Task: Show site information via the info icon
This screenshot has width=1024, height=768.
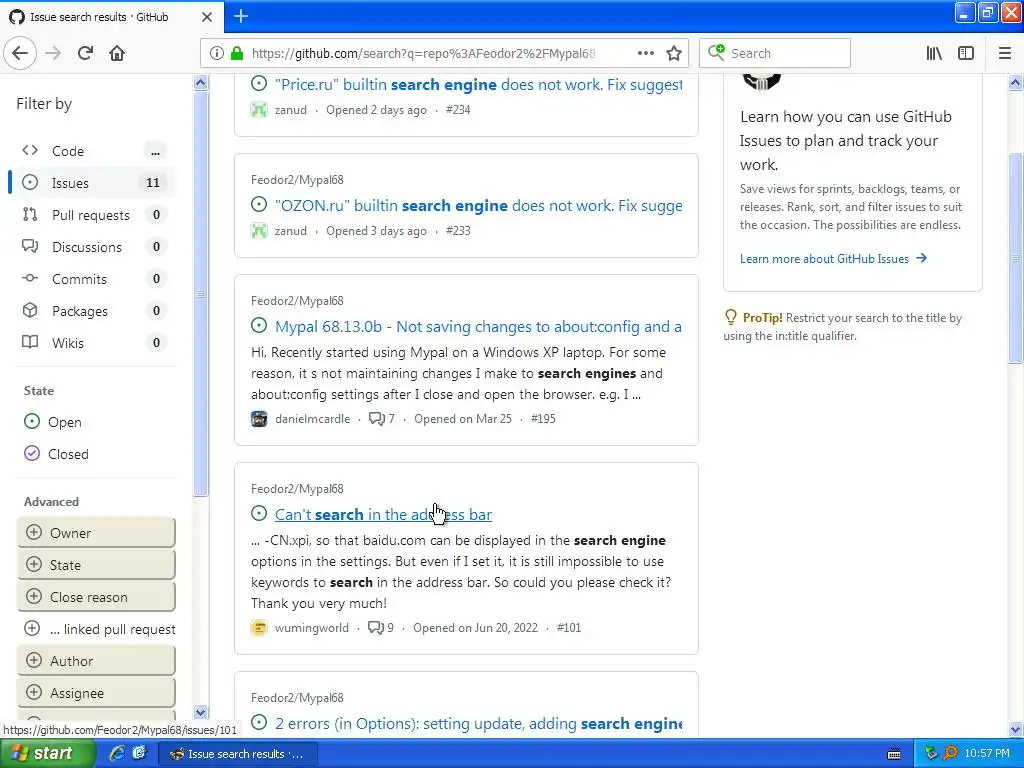Action: tap(216, 53)
